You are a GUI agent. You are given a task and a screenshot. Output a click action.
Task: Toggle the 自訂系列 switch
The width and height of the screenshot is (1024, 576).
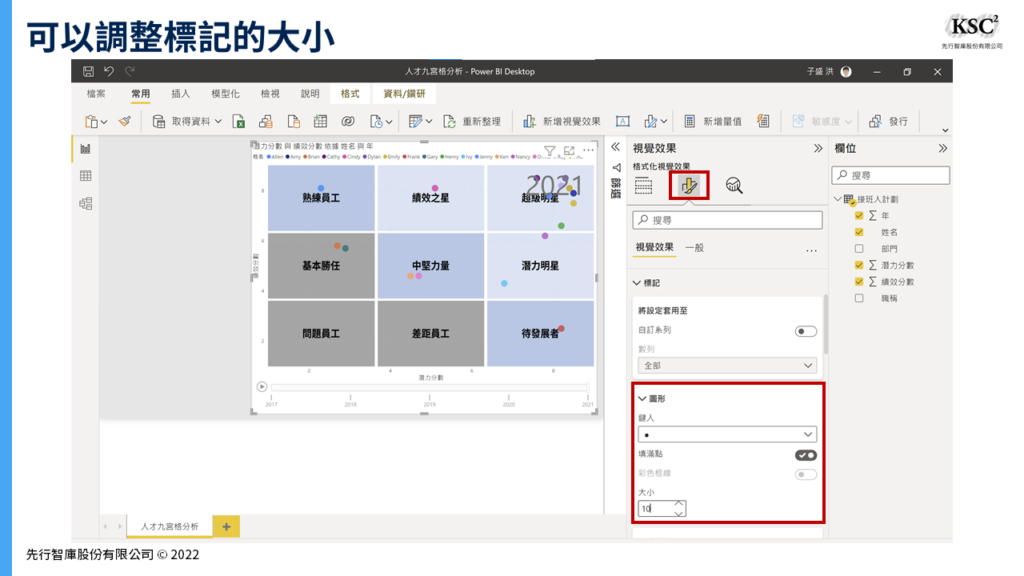[x=806, y=331]
